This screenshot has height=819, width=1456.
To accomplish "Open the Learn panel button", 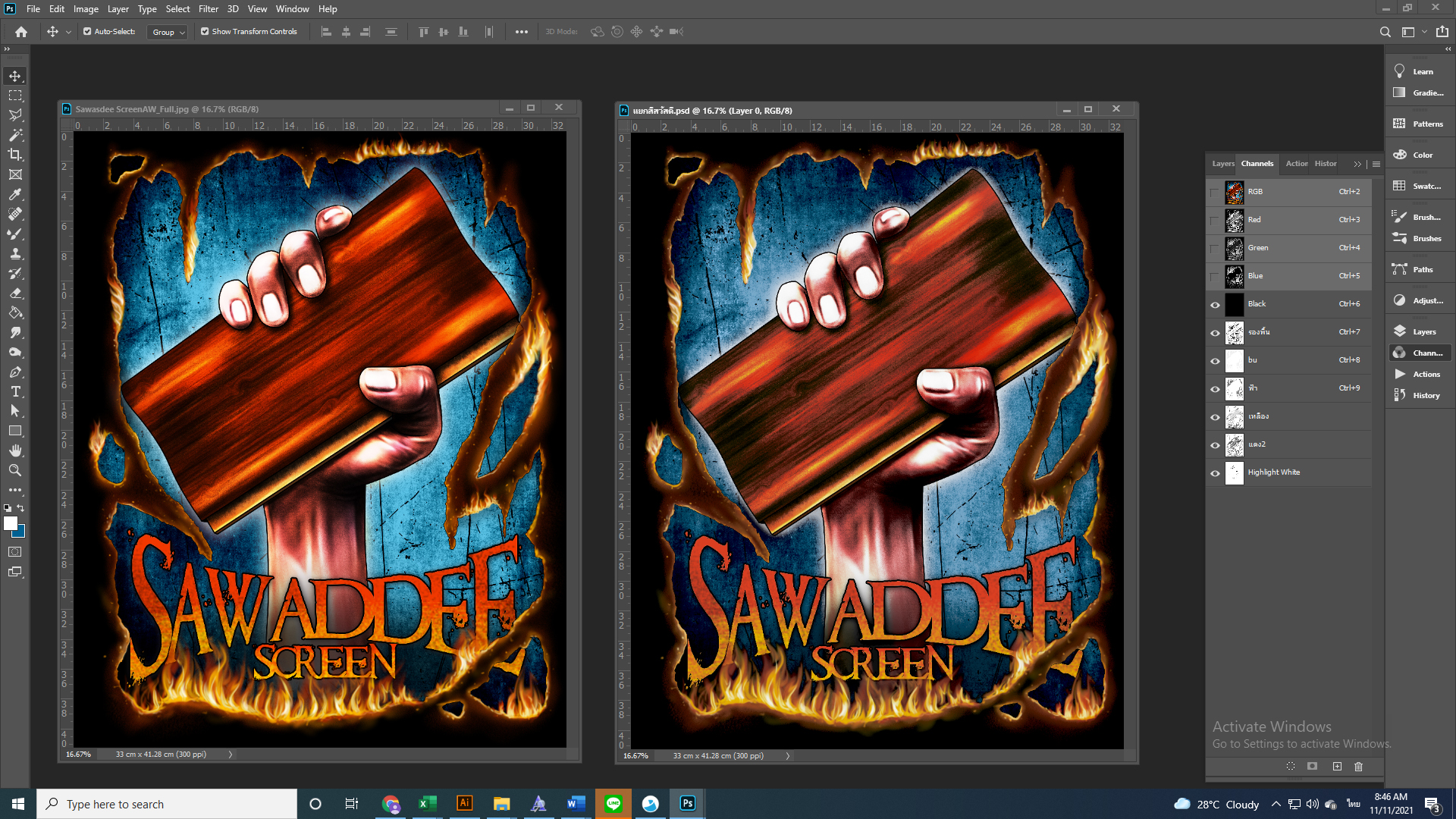I will [1420, 71].
